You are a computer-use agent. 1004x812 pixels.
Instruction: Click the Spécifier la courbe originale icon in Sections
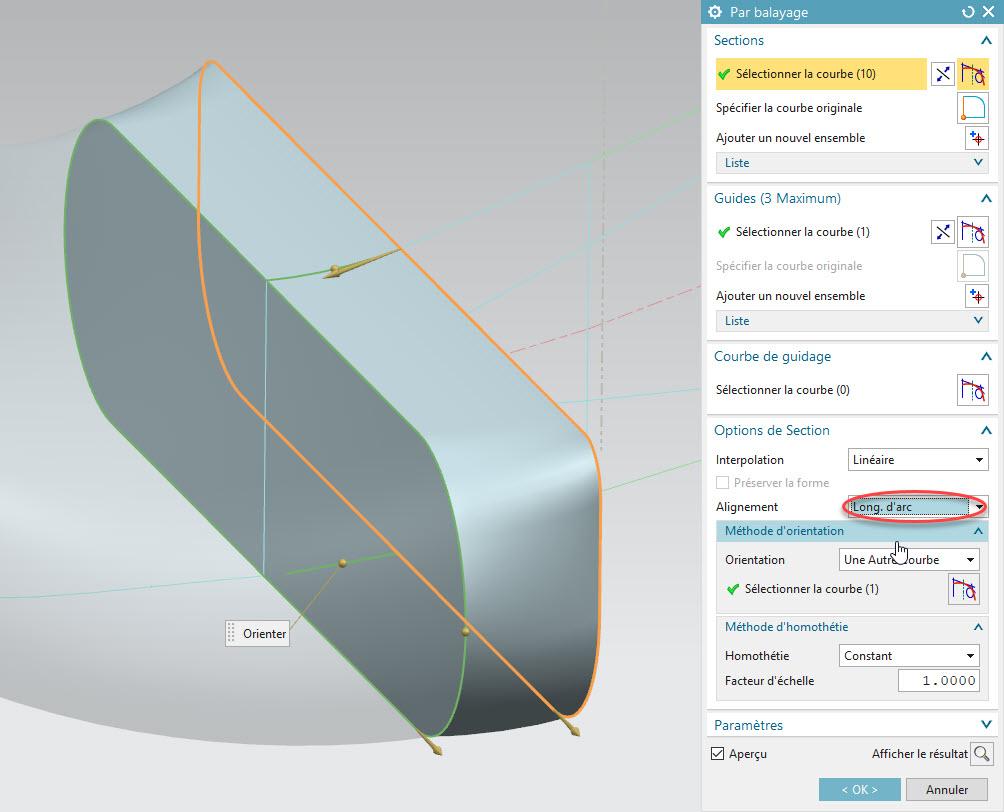(x=972, y=108)
